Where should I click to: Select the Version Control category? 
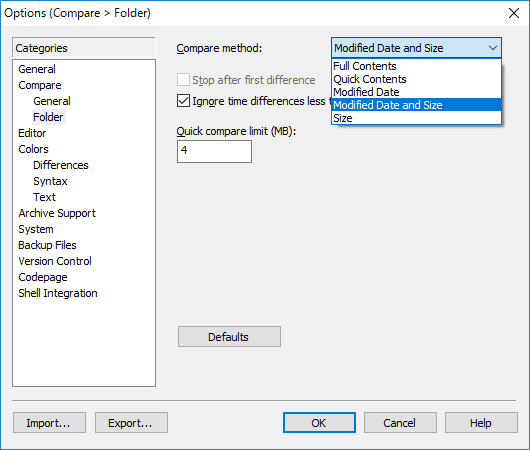click(55, 261)
